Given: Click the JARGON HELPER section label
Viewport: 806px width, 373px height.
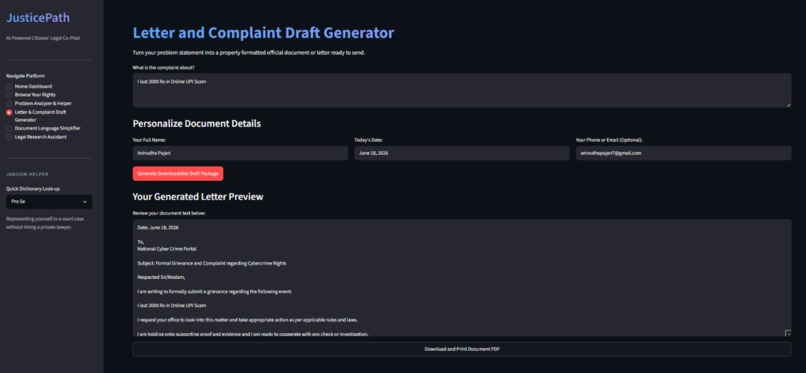Looking at the screenshot, I should pyautogui.click(x=27, y=175).
